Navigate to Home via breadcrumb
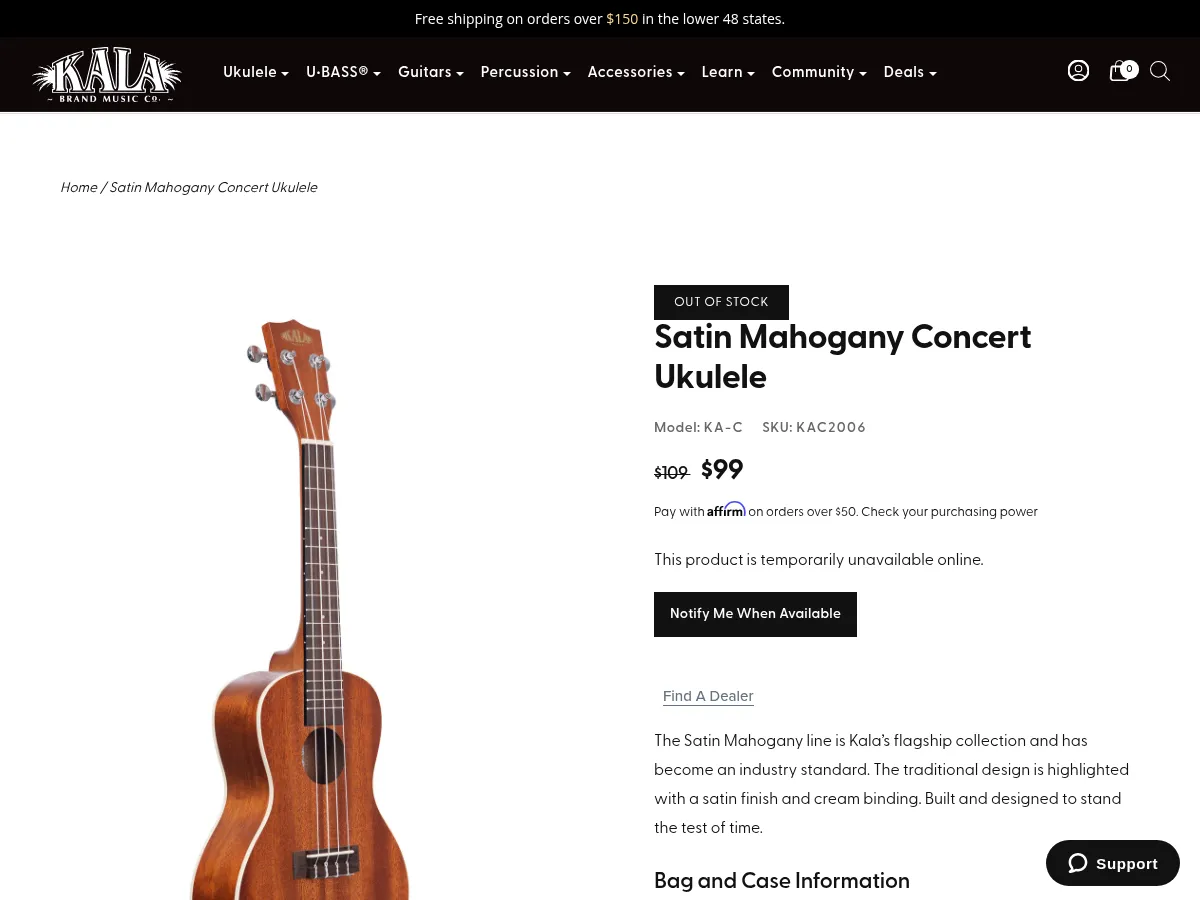This screenshot has width=1200, height=900. (x=79, y=187)
